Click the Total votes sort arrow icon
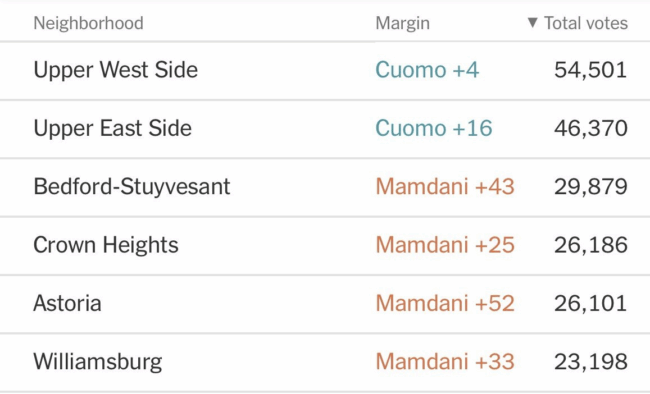650x394 pixels. tap(533, 22)
